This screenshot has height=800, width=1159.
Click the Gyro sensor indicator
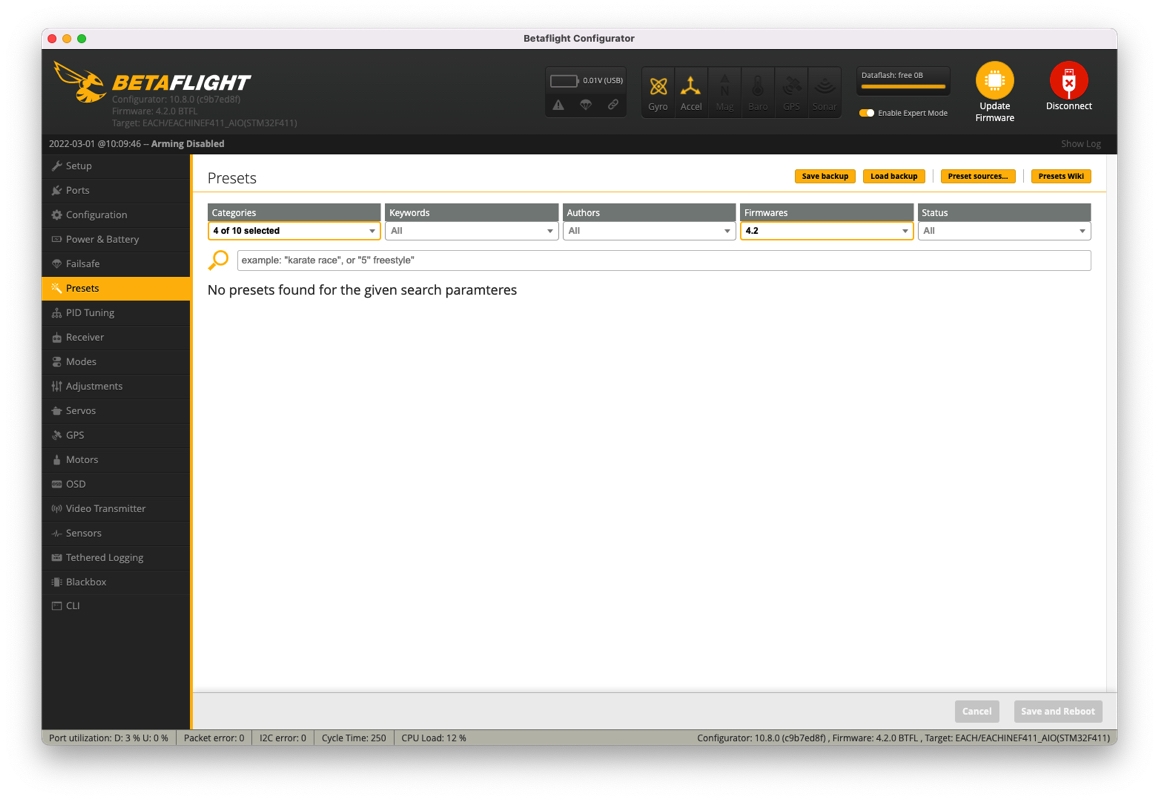pyautogui.click(x=658, y=92)
